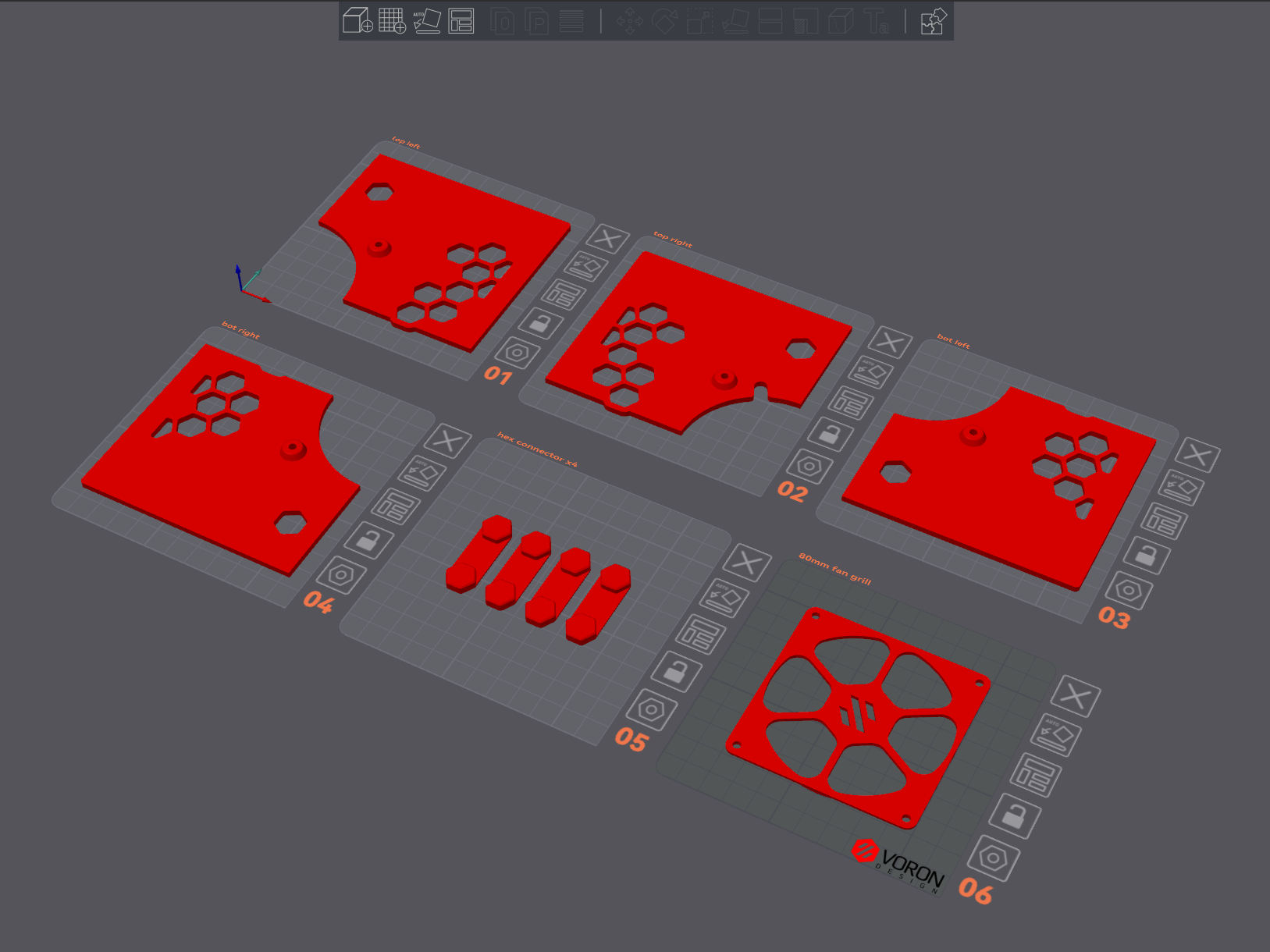Click the "top left" plate name label
The height and width of the screenshot is (952, 1270).
(x=406, y=143)
